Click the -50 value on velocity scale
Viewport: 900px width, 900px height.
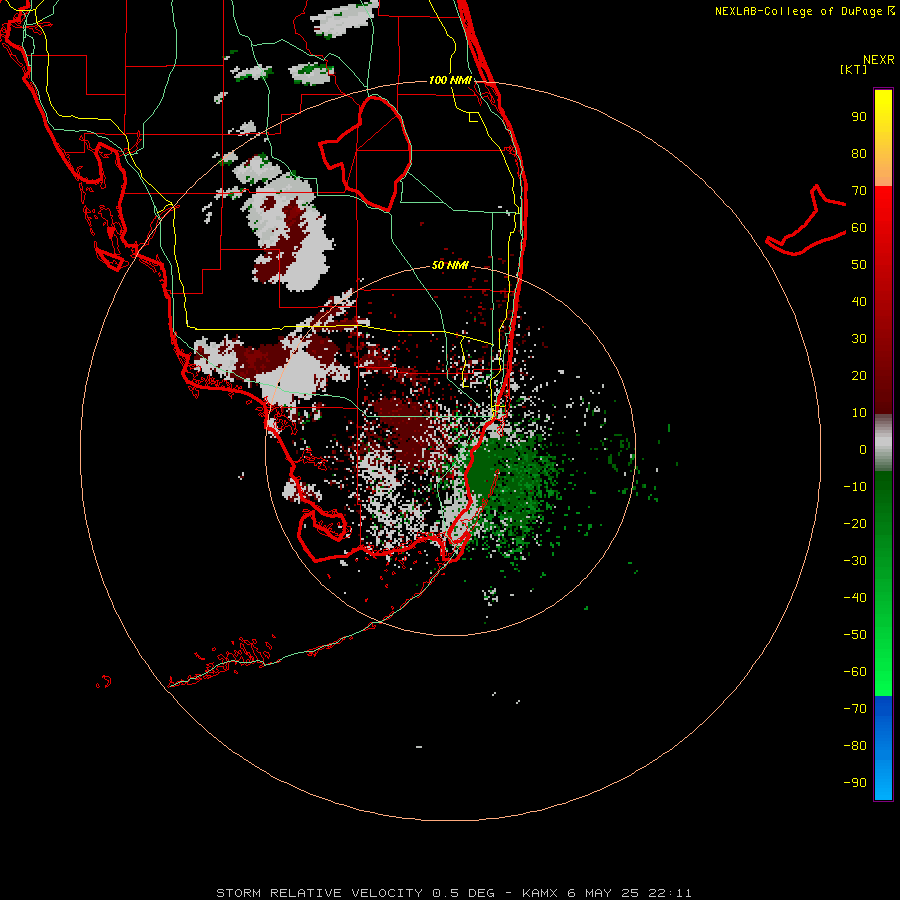855,634
